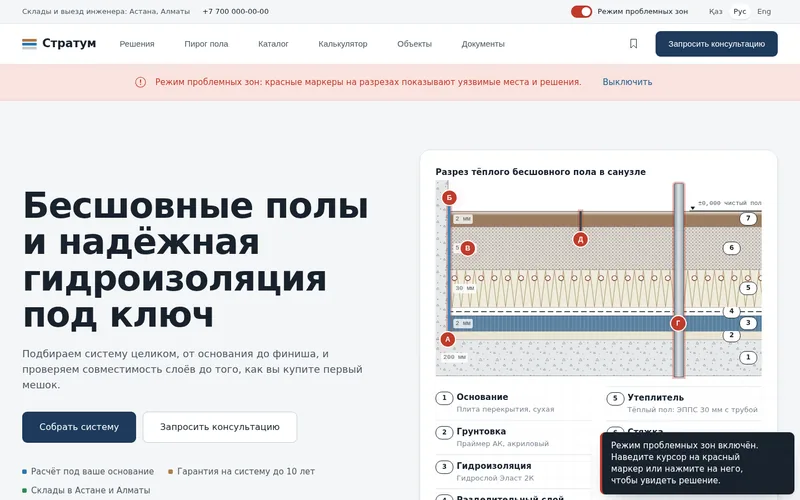The image size is (800, 500).
Task: Click Склады и выезд инженера text
Action: [x=106, y=11]
